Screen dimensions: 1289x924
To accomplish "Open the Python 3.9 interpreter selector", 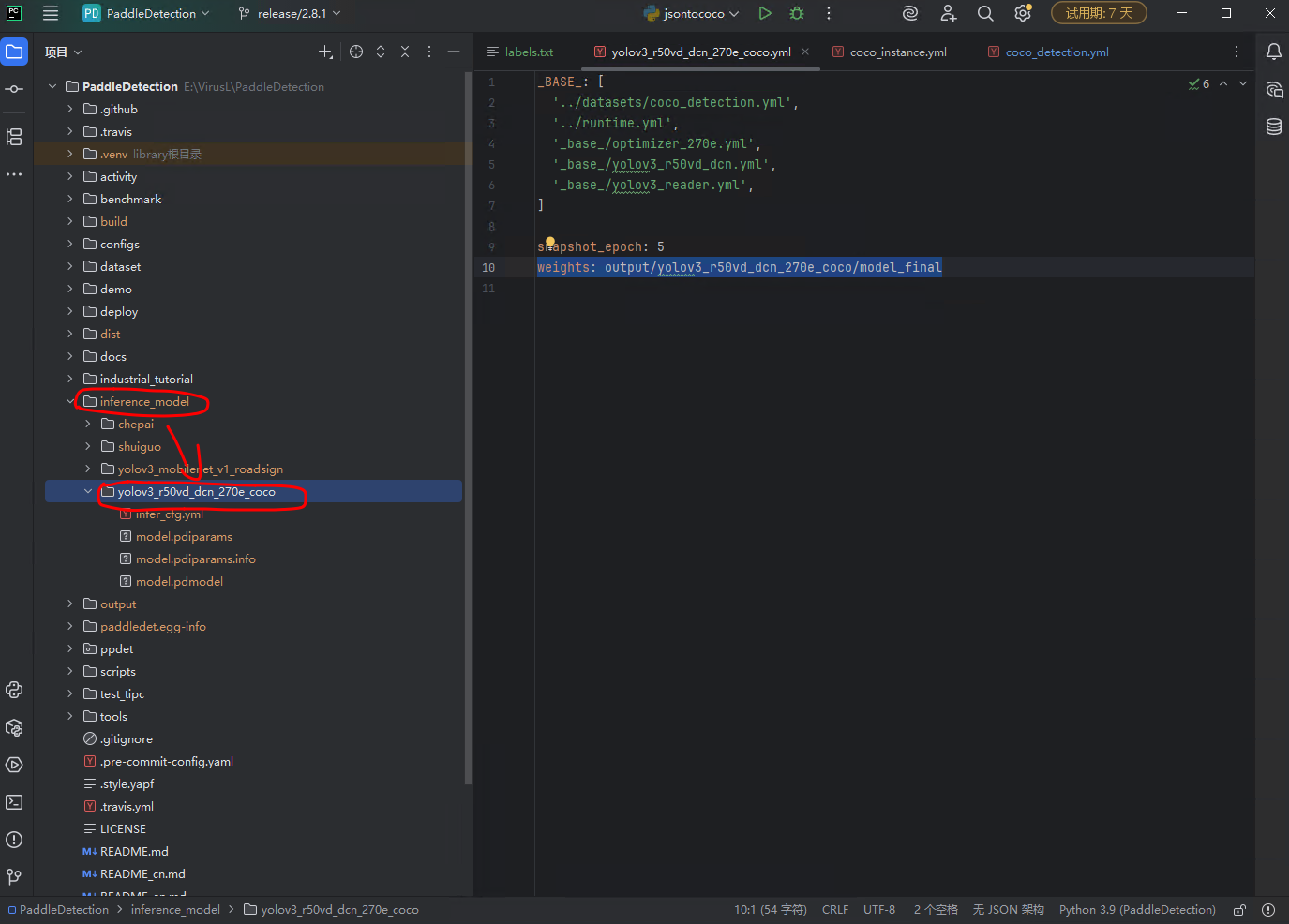I will pyautogui.click(x=1137, y=910).
